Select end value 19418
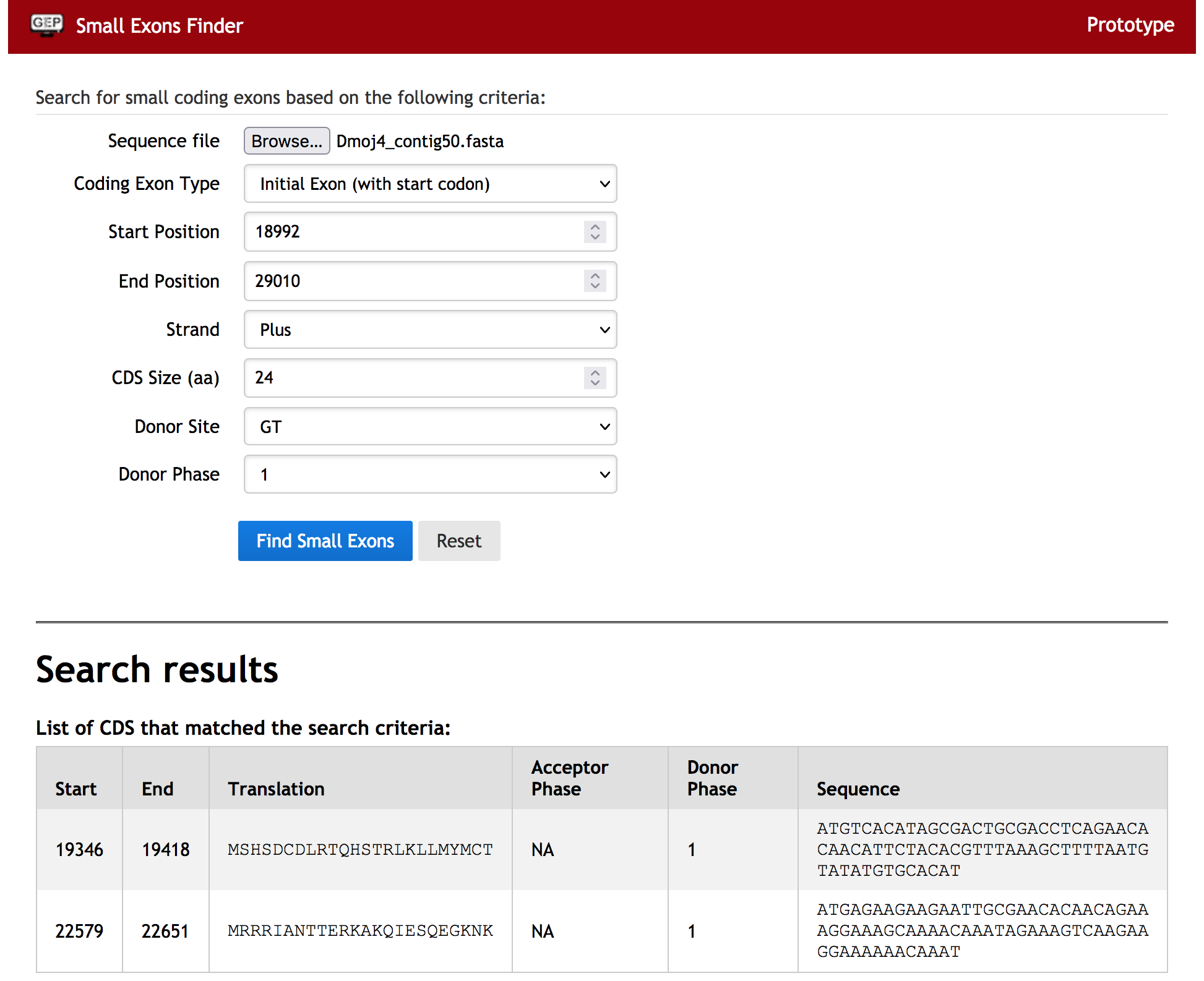Image resolution: width=1204 pixels, height=981 pixels. [166, 850]
